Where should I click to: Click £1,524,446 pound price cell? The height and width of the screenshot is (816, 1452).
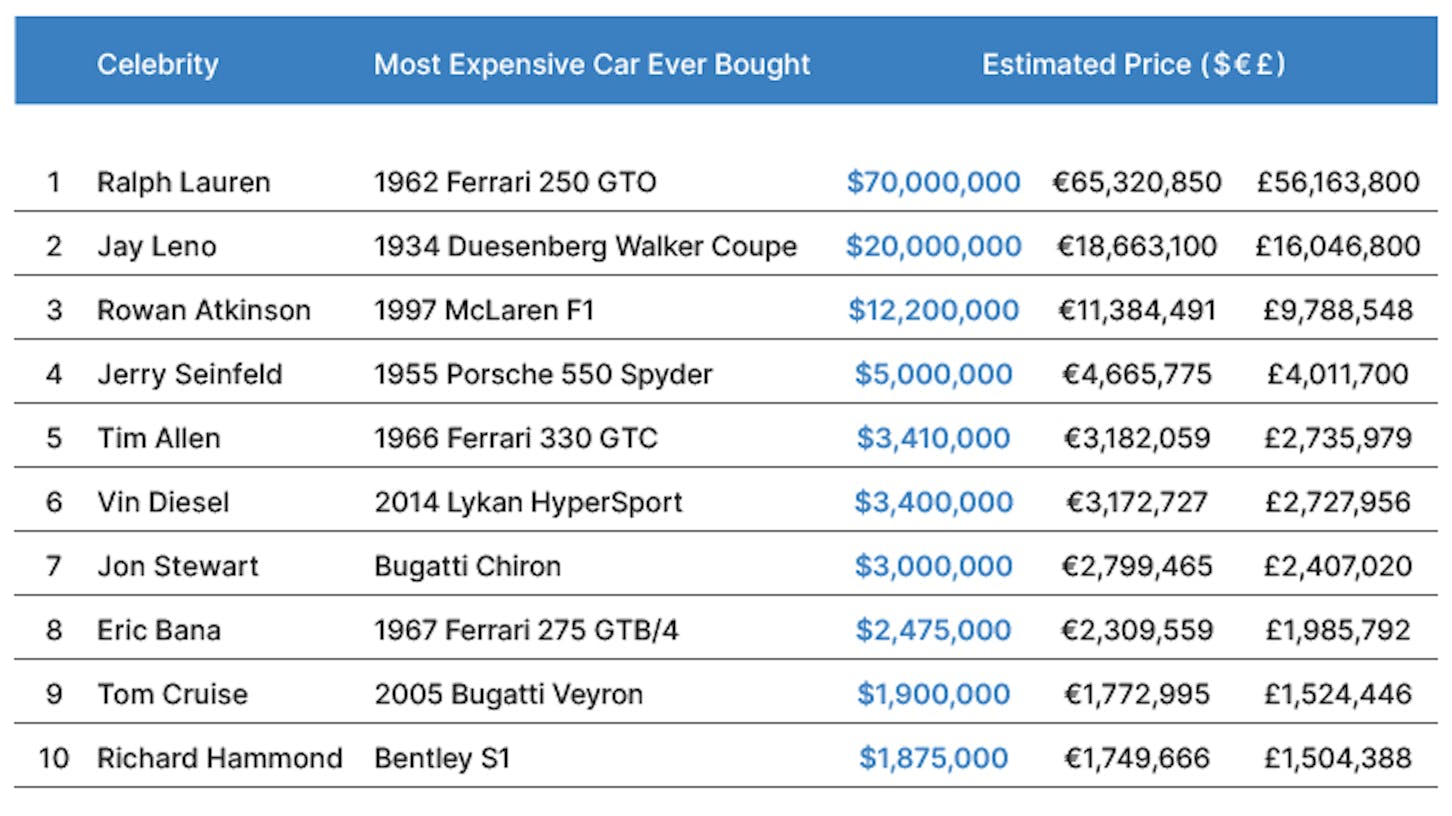tap(1338, 694)
